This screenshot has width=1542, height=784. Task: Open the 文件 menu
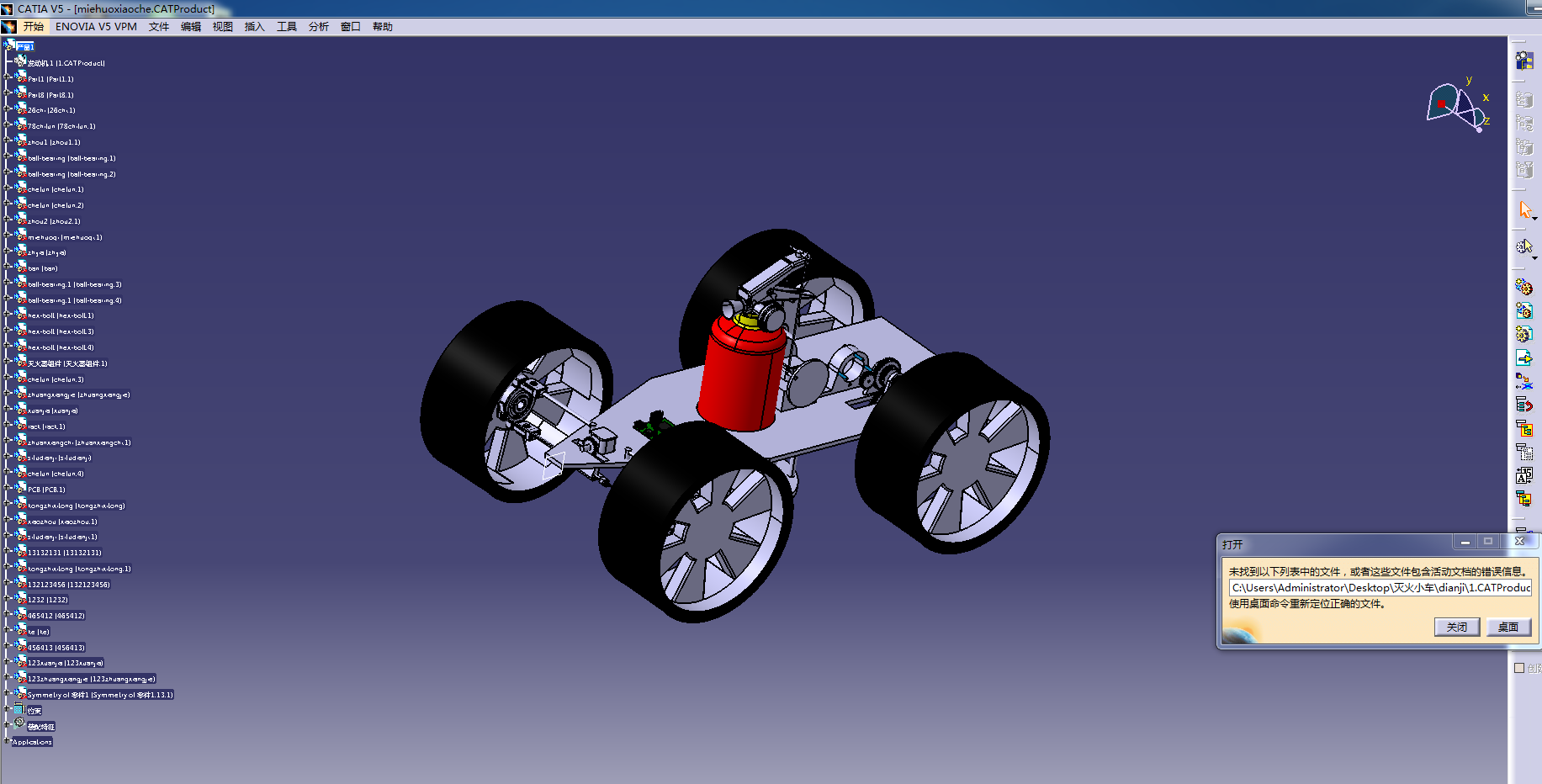click(159, 27)
